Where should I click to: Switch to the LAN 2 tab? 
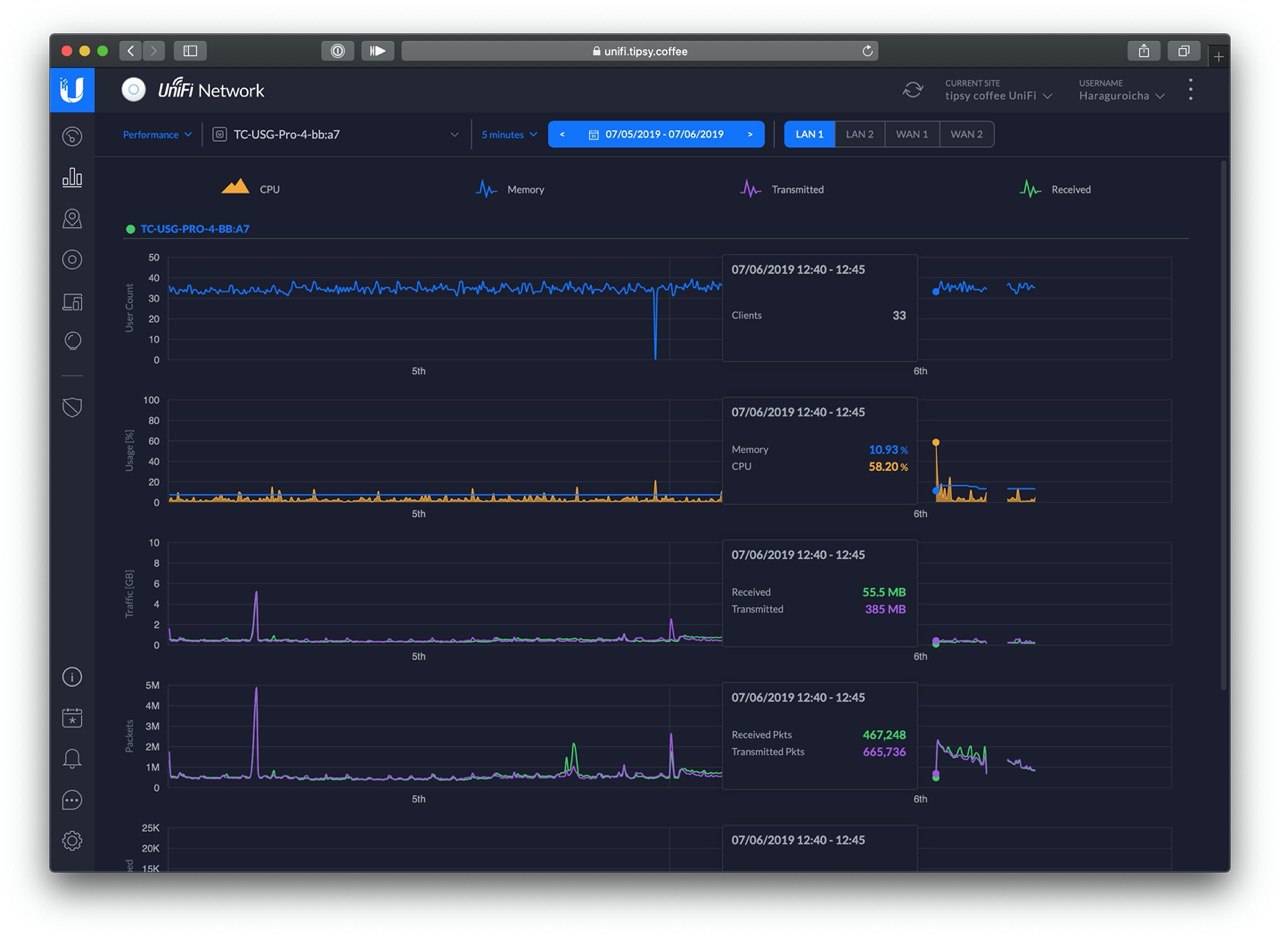860,135
